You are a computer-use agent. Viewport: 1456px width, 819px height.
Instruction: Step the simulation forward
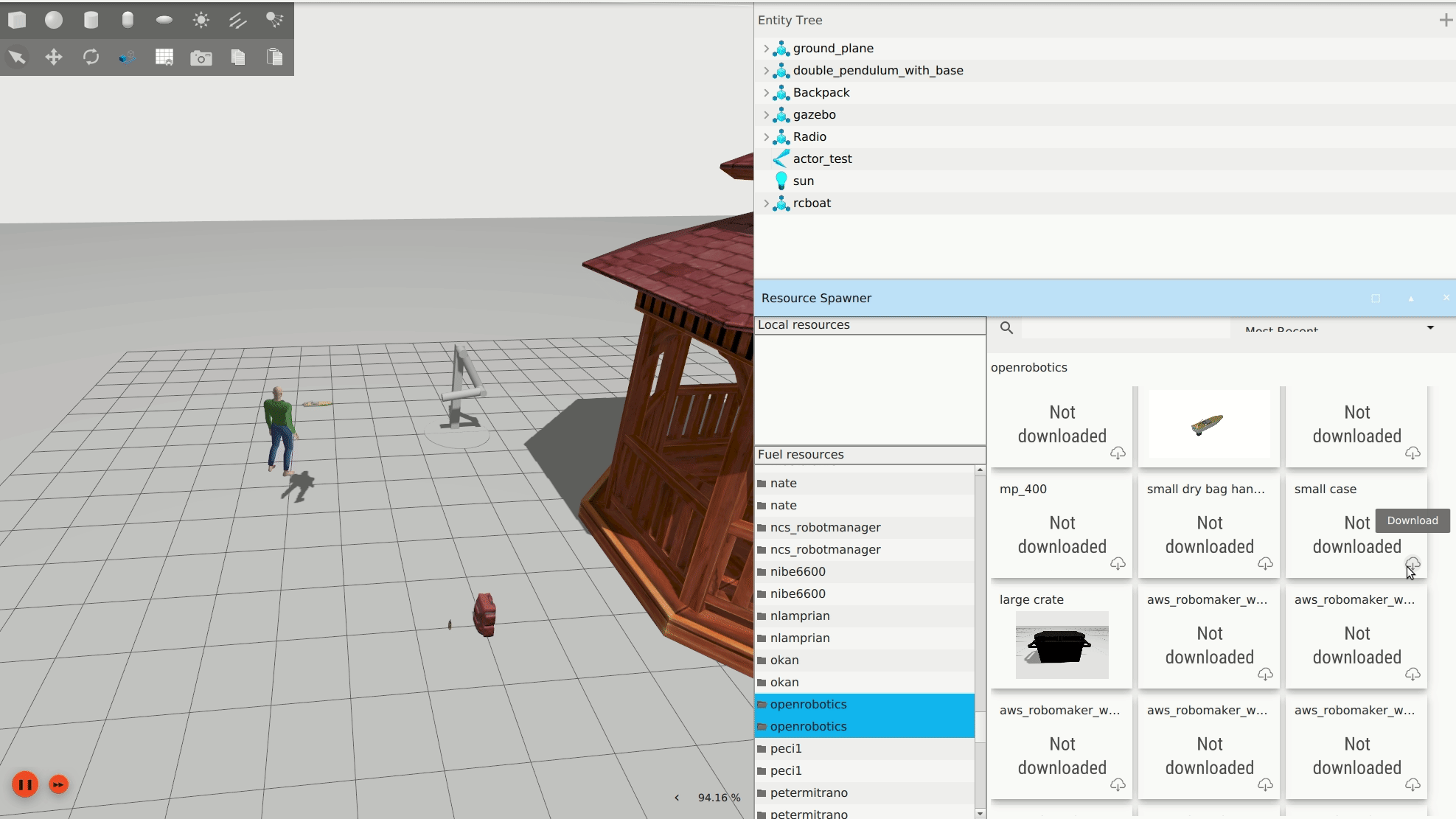tap(59, 784)
